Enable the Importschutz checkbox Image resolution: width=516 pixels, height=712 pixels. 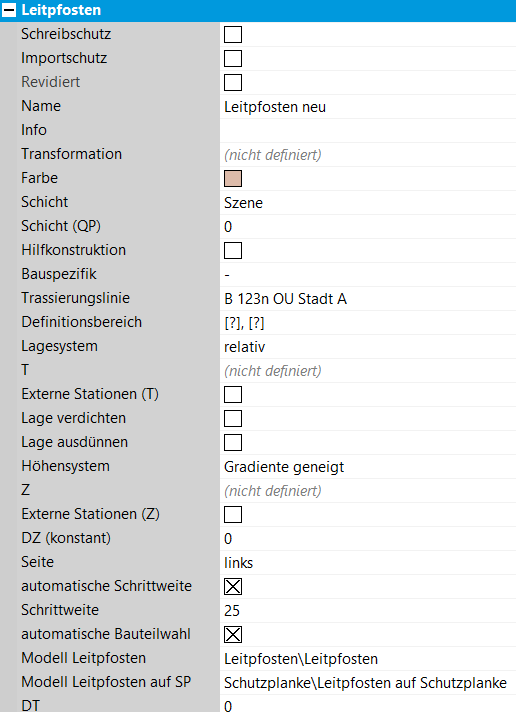[233, 59]
